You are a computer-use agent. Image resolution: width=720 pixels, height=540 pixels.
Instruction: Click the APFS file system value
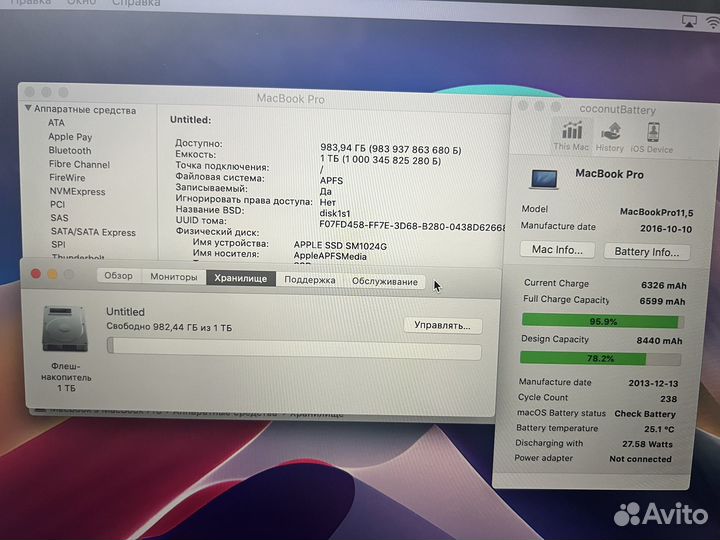(x=332, y=180)
